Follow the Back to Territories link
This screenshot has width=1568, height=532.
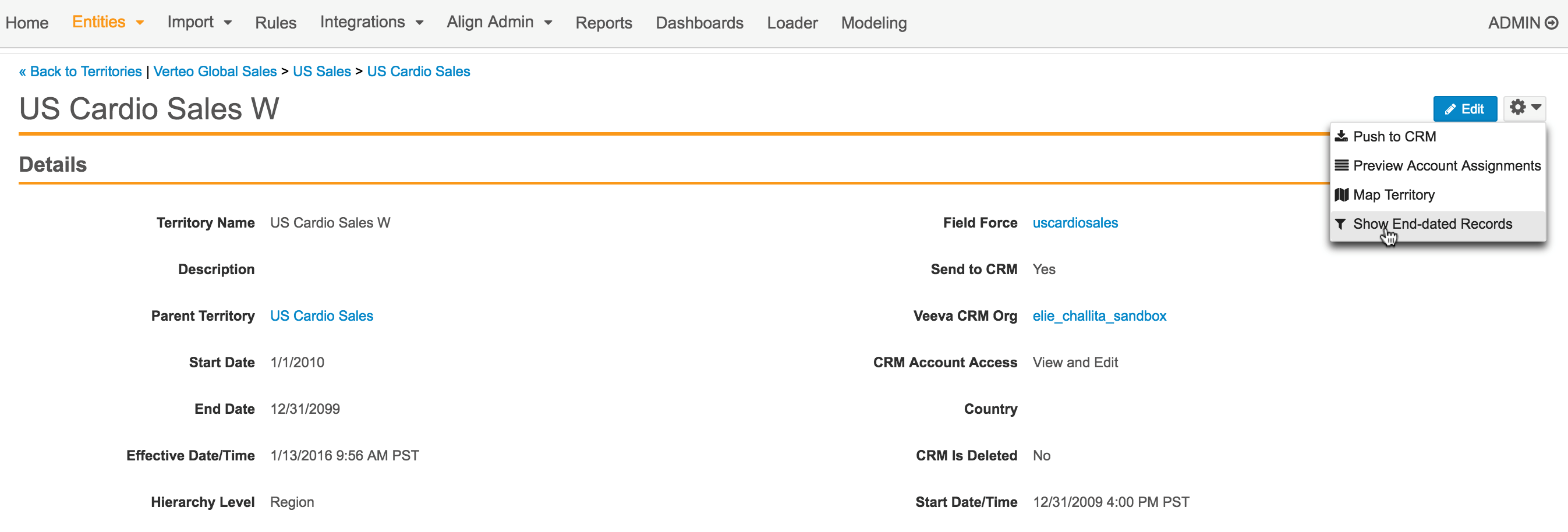point(80,71)
